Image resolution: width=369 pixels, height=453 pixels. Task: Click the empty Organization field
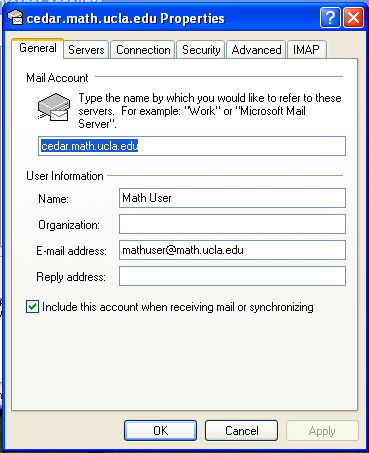pyautogui.click(x=232, y=224)
